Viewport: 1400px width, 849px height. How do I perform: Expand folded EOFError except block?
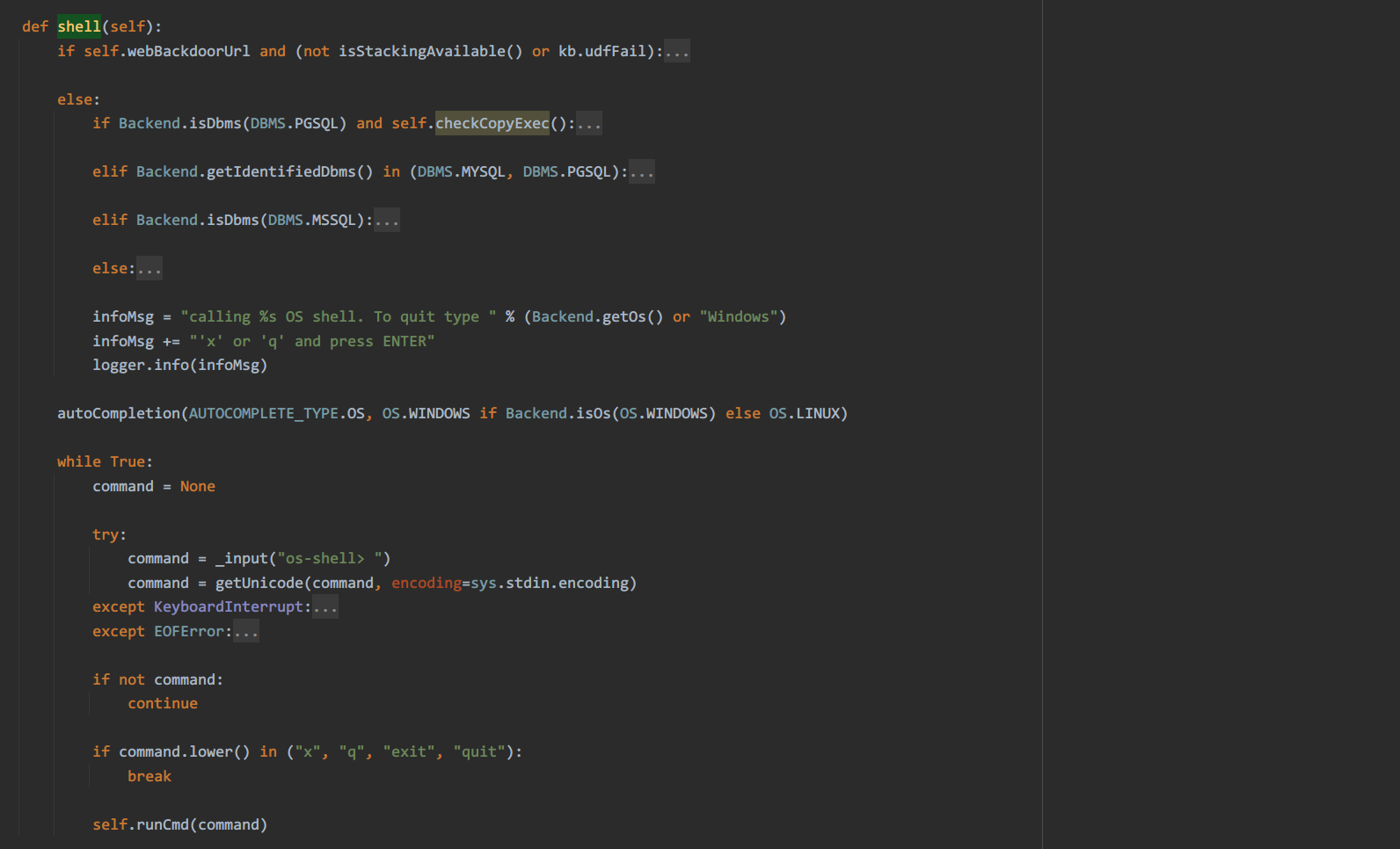(x=246, y=631)
